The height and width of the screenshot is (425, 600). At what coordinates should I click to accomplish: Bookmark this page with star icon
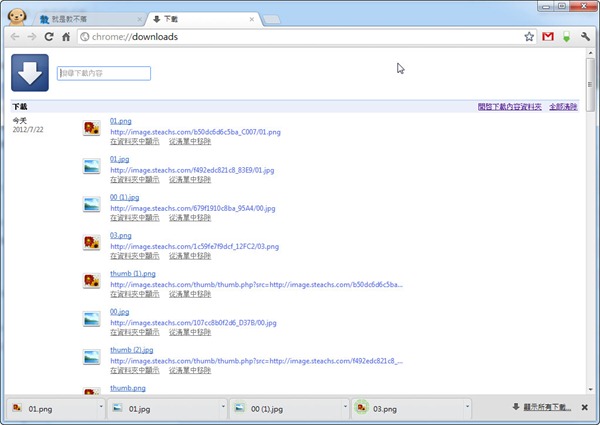(x=529, y=37)
